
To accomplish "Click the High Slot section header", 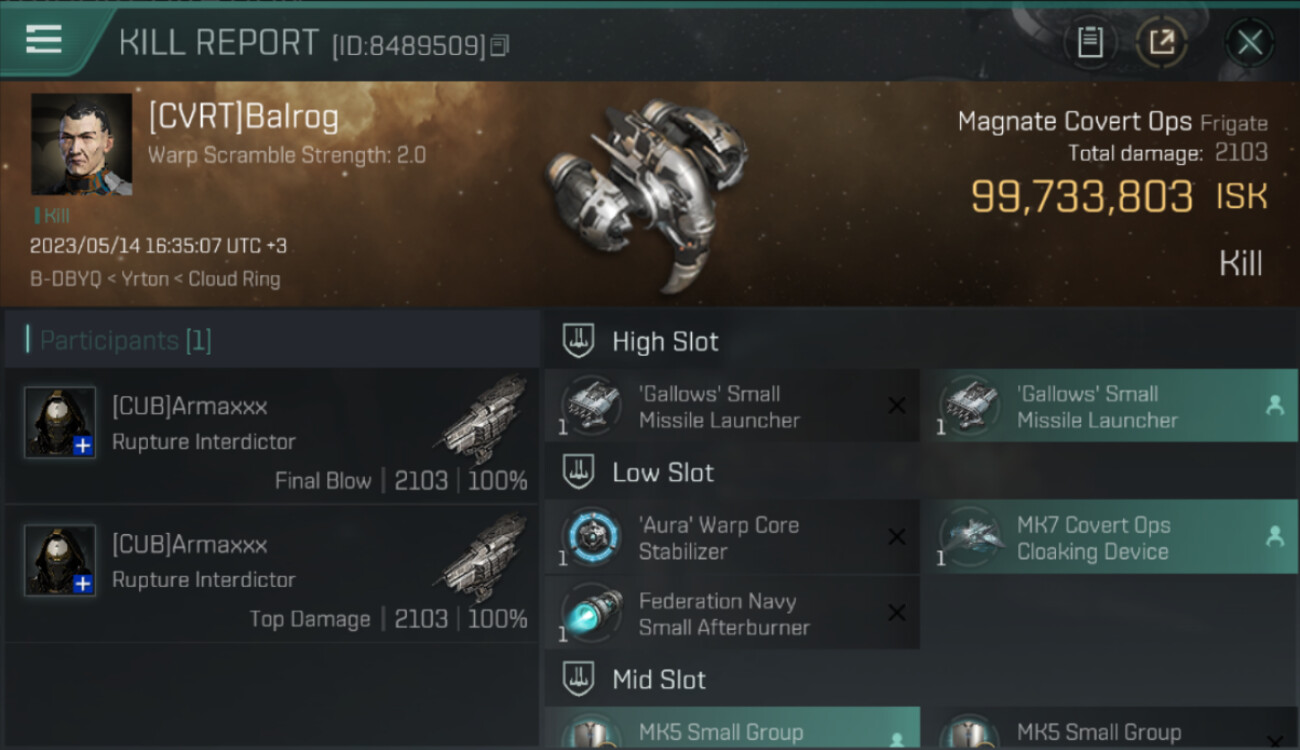I will click(x=665, y=342).
